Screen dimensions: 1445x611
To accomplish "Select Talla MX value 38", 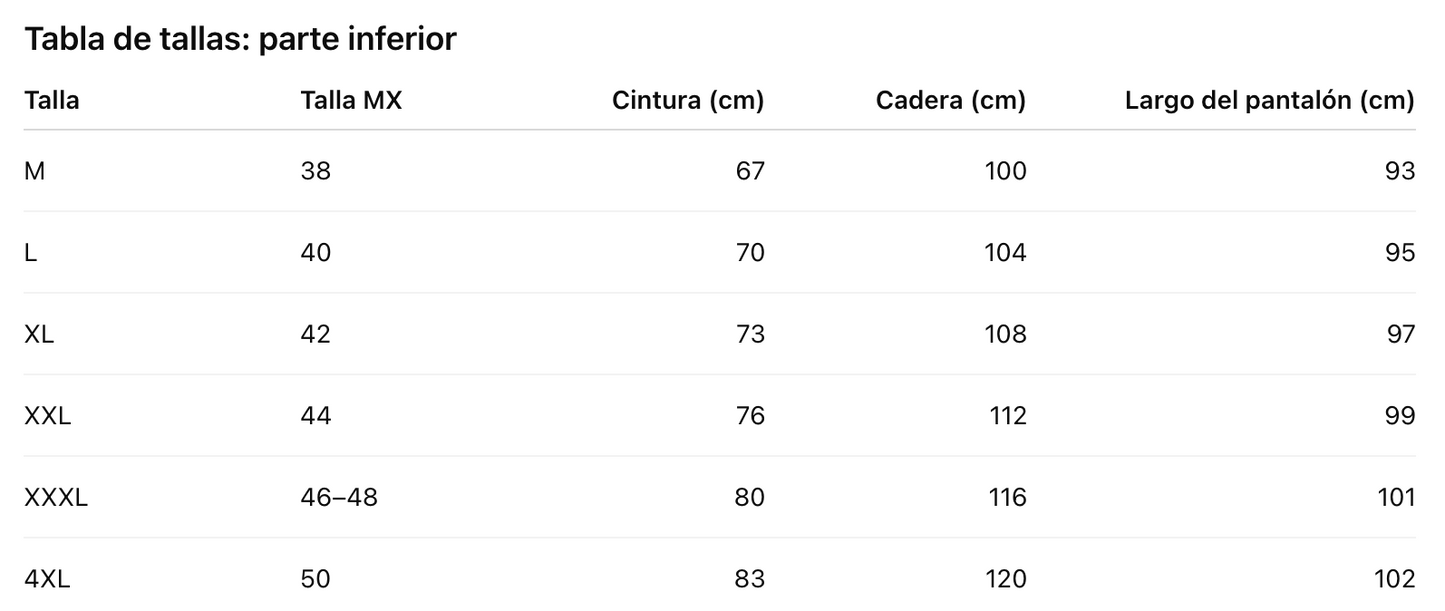I will tap(316, 171).
